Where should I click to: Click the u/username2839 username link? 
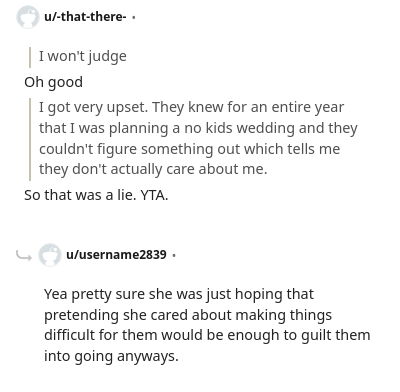(x=116, y=255)
